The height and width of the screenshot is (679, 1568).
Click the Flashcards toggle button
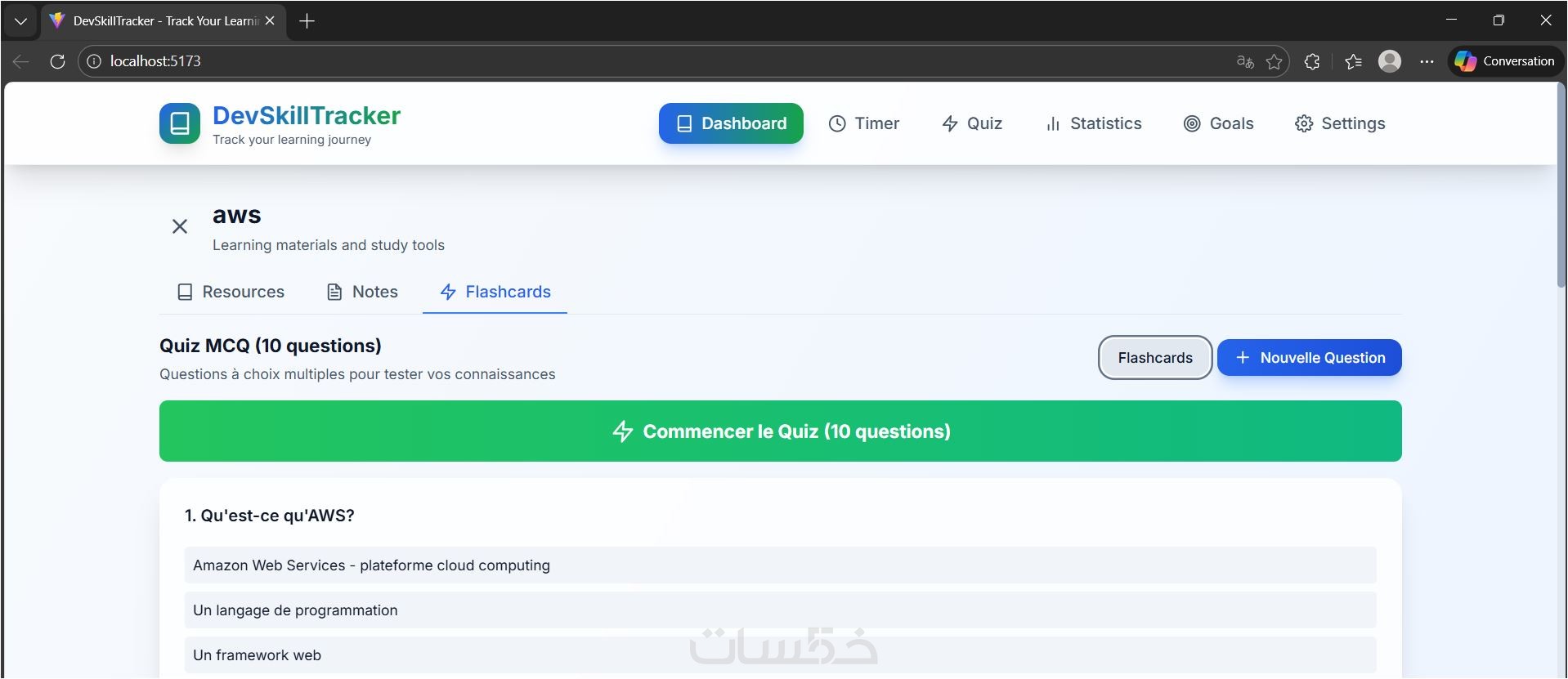[x=1155, y=358]
